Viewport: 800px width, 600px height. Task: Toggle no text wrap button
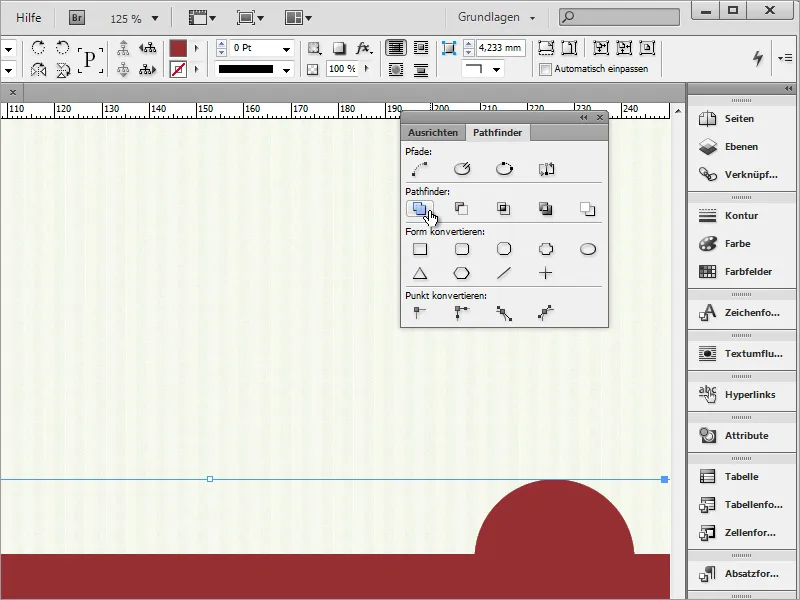pos(396,48)
